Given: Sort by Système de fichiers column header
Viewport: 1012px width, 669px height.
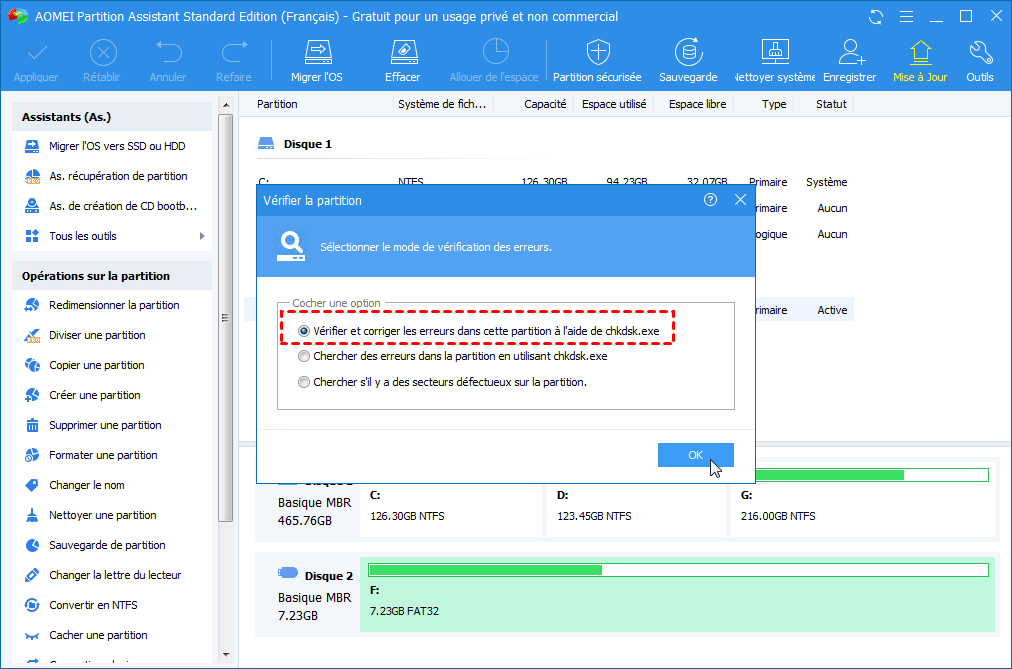Looking at the screenshot, I should point(442,104).
